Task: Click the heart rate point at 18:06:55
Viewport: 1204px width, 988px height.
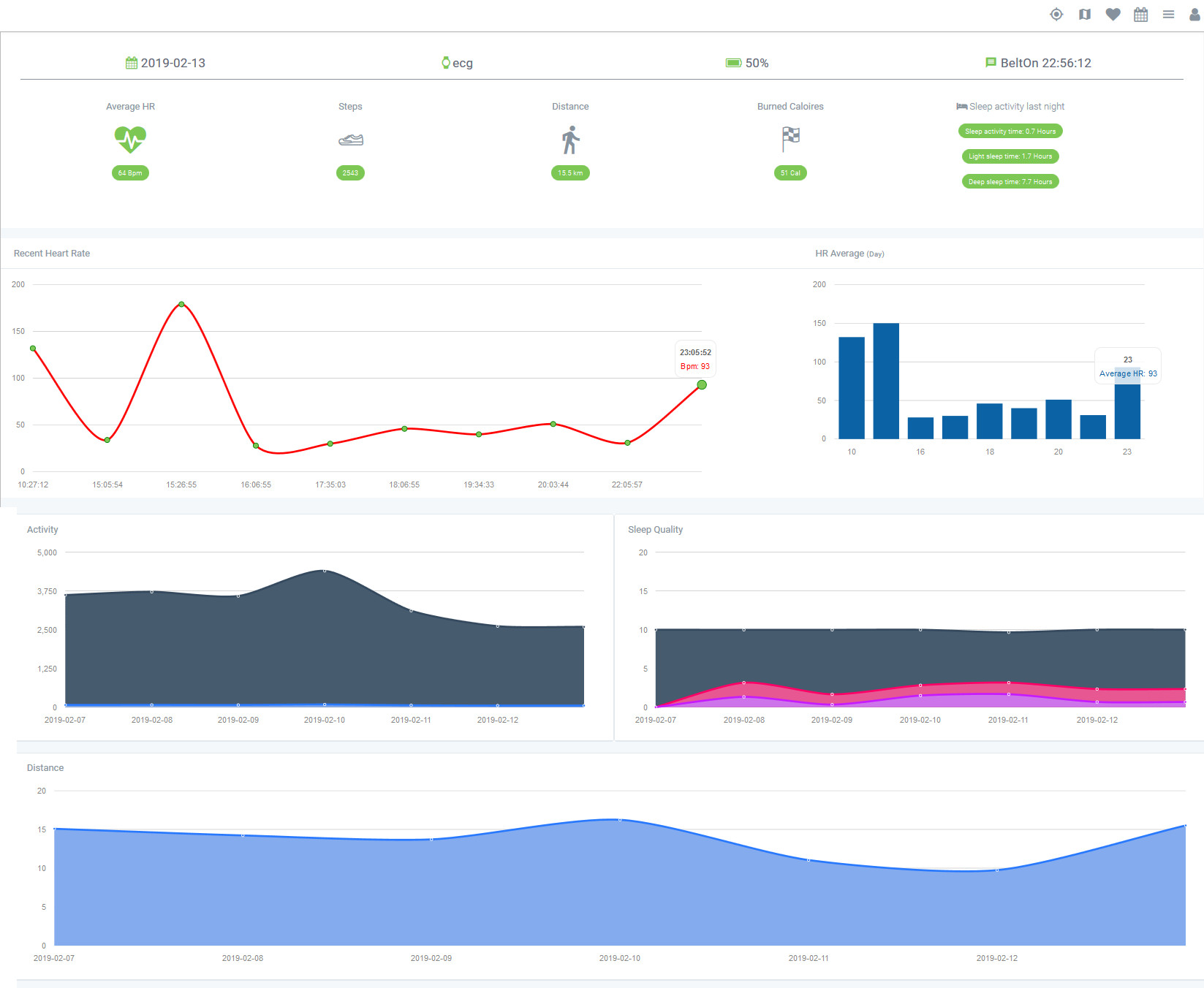Action: [x=404, y=428]
